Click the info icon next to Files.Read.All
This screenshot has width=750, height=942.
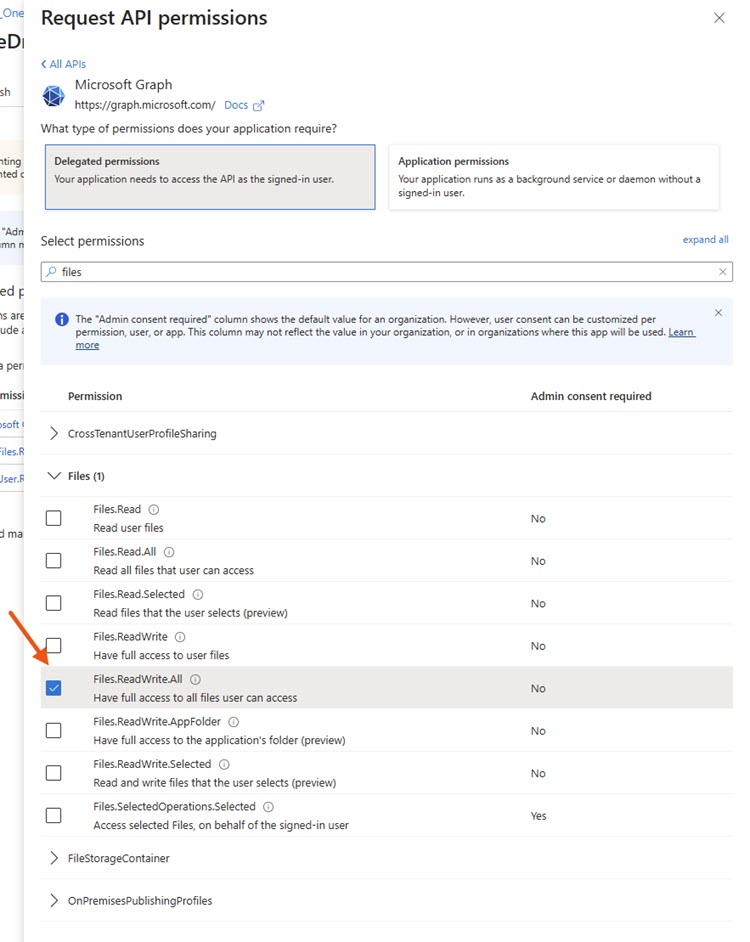tap(169, 552)
